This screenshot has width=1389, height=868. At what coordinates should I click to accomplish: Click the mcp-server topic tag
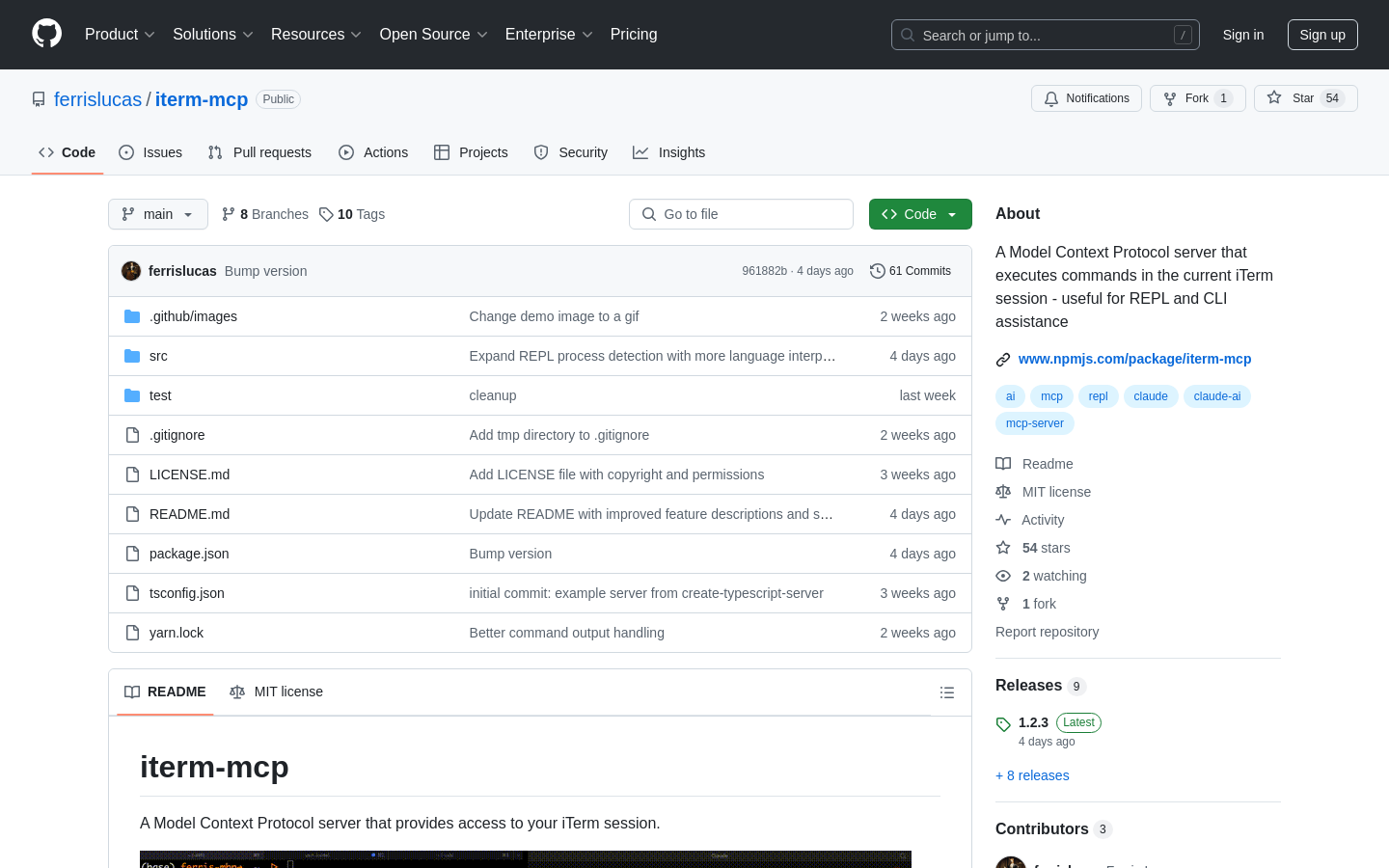[1035, 423]
